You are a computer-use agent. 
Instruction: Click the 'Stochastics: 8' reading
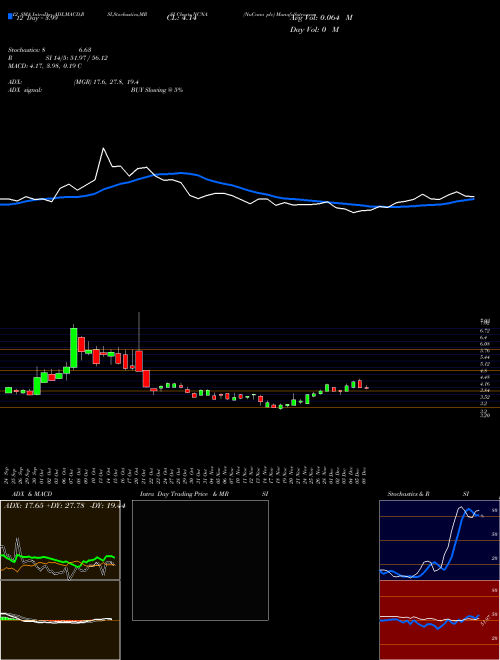tap(26, 50)
